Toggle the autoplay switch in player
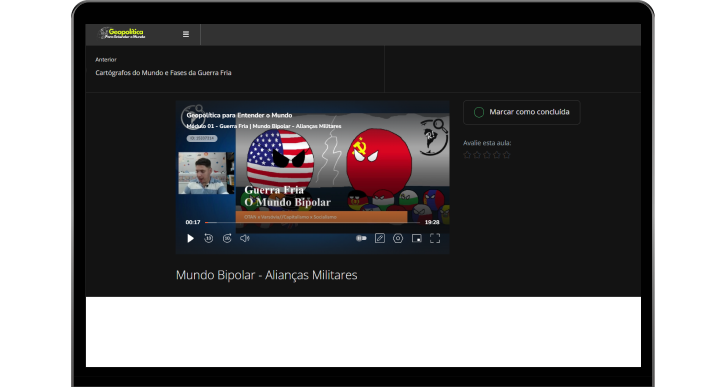This screenshot has width=720, height=387. point(361,238)
